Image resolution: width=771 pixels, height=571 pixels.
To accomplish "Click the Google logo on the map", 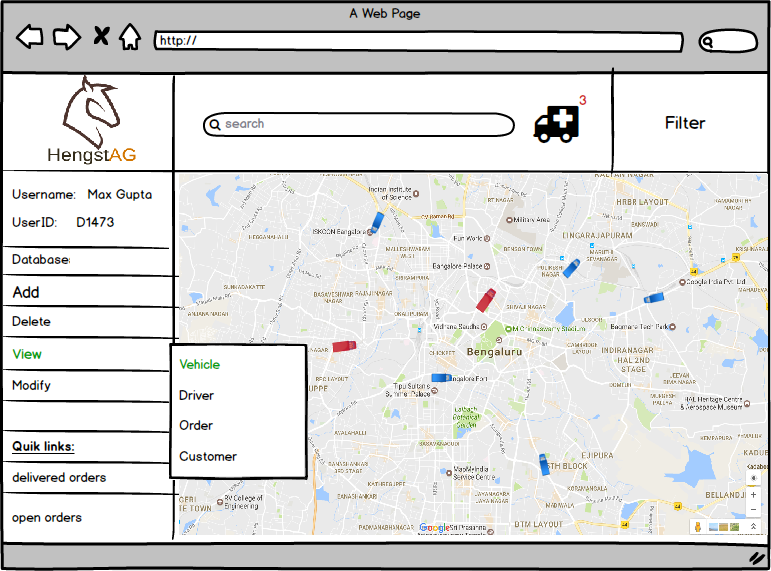I will point(434,528).
